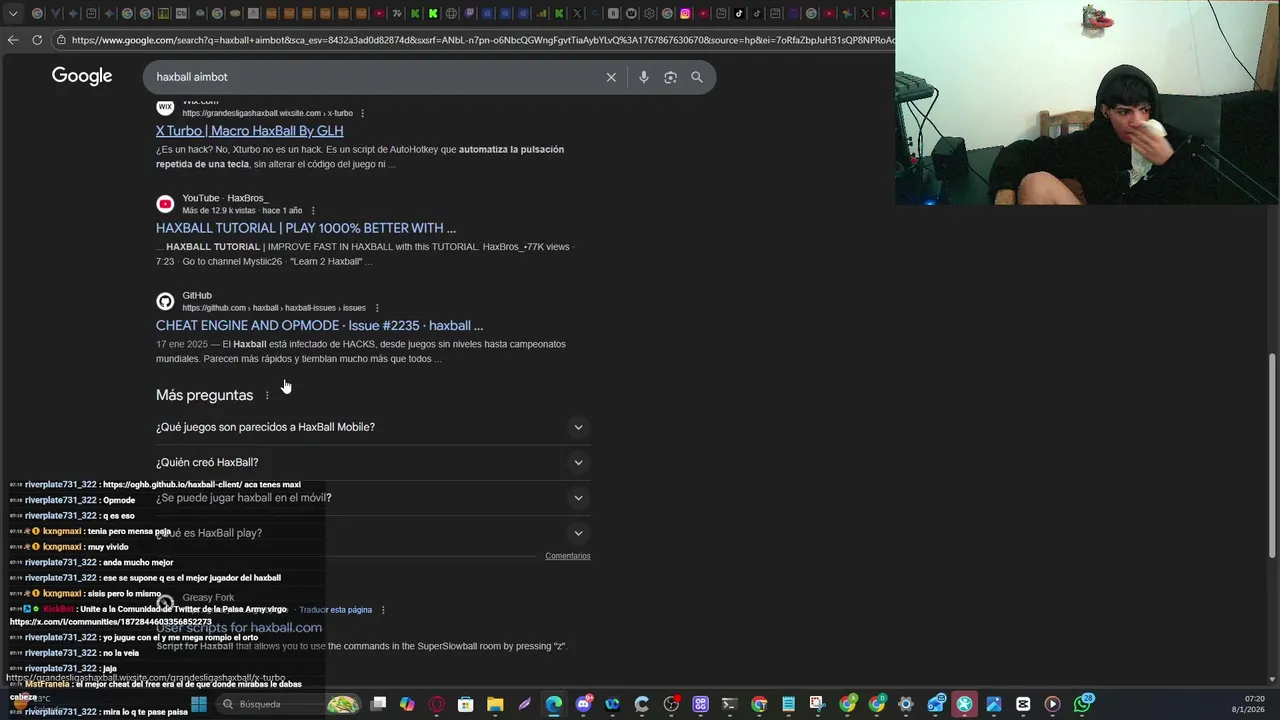Click Traducir esta página link
Viewport: 1280px width, 720px height.
[x=335, y=610]
